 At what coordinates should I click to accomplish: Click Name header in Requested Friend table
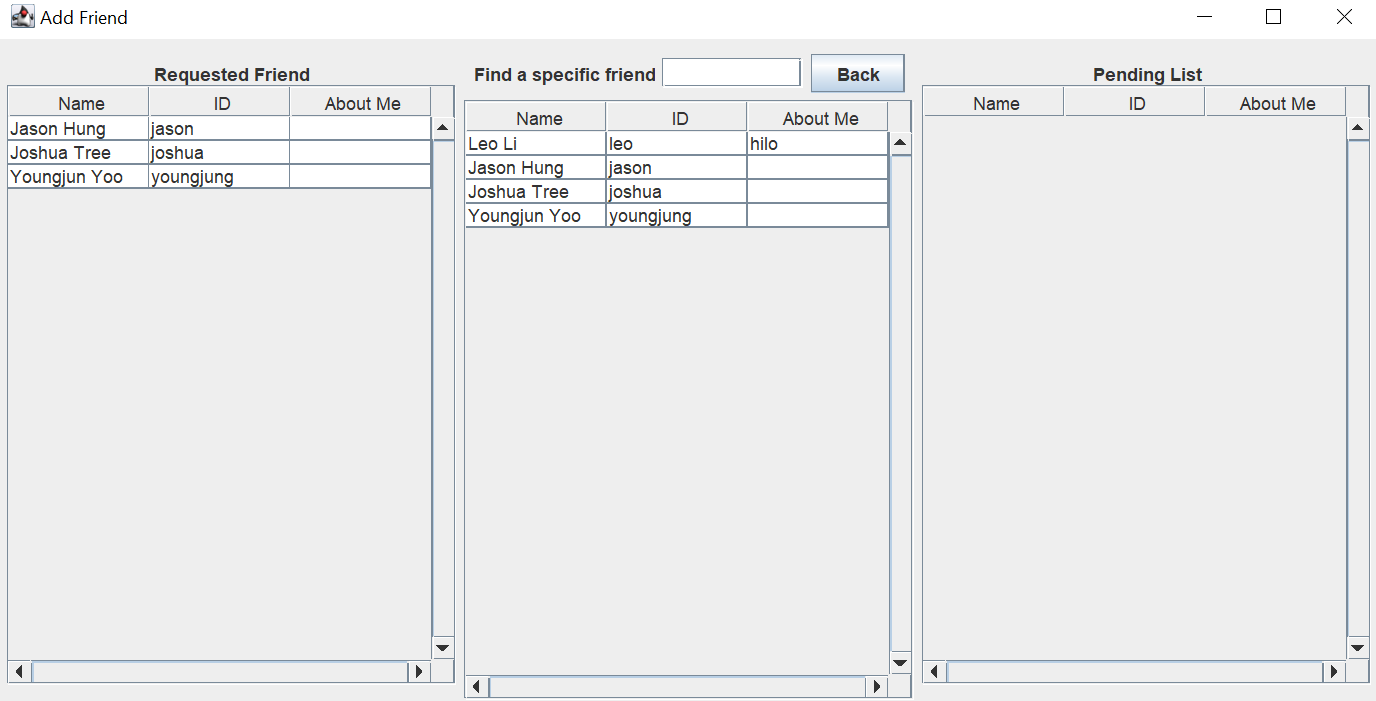[x=79, y=102]
